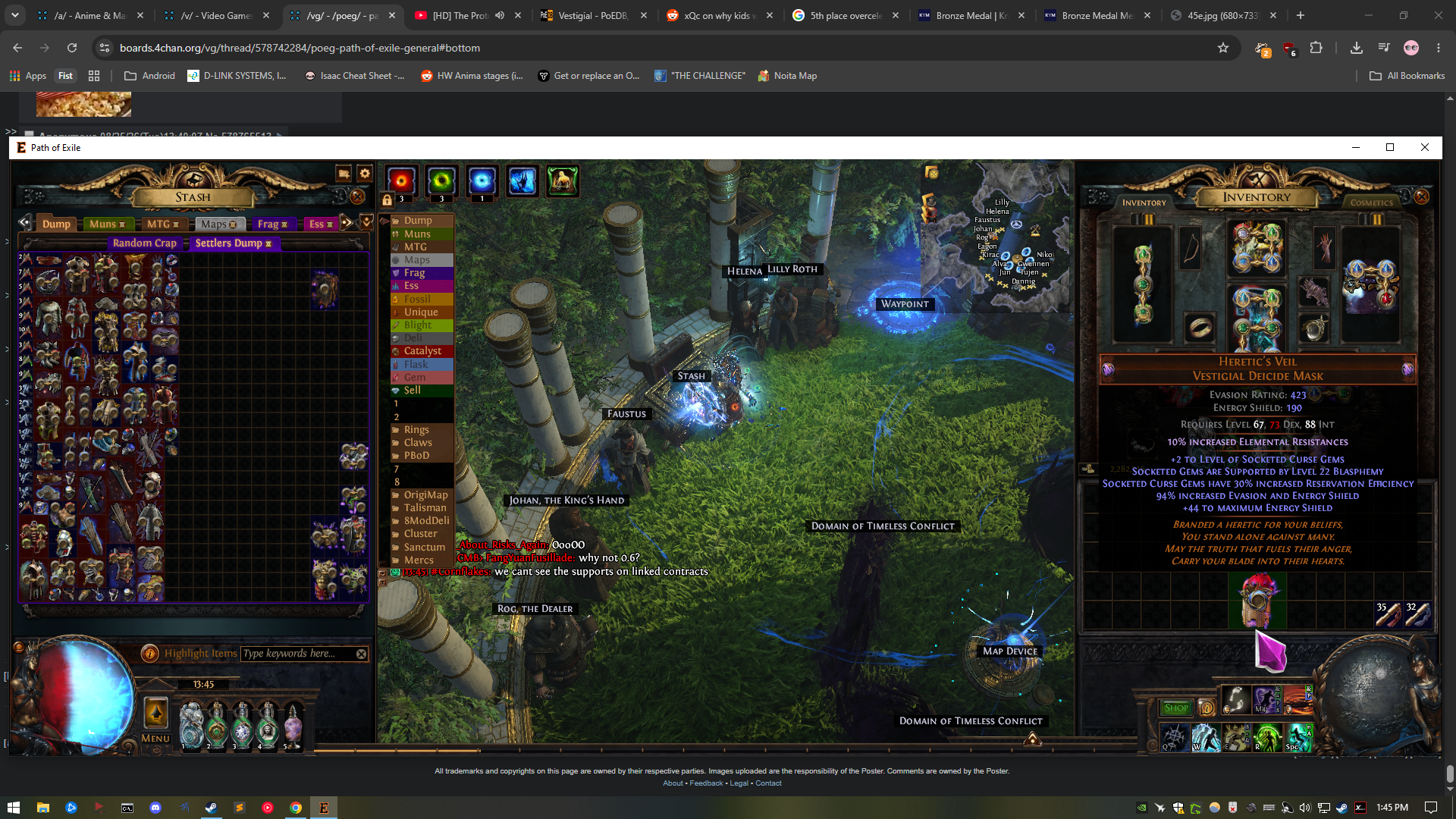Open Chrome downloads popup
This screenshot has height=819, width=1456.
(1356, 48)
